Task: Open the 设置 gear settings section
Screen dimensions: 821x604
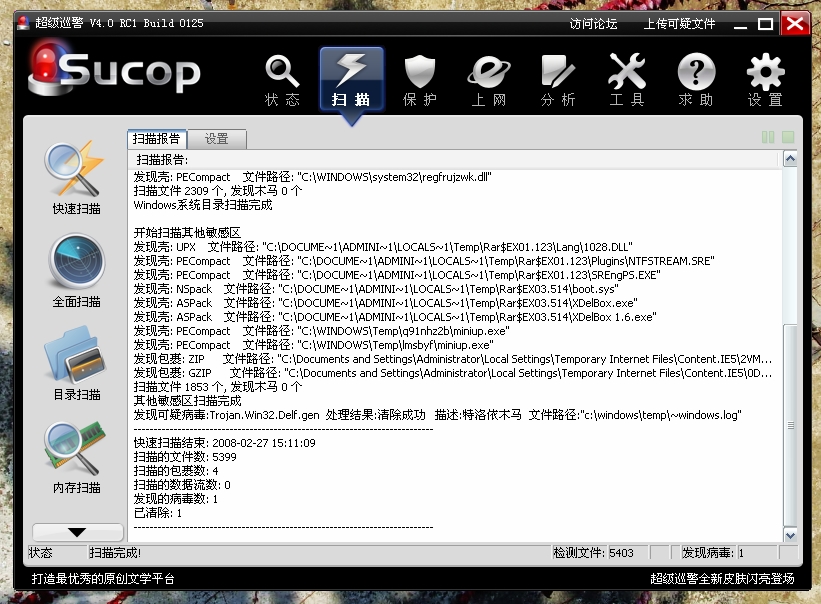Action: click(765, 80)
